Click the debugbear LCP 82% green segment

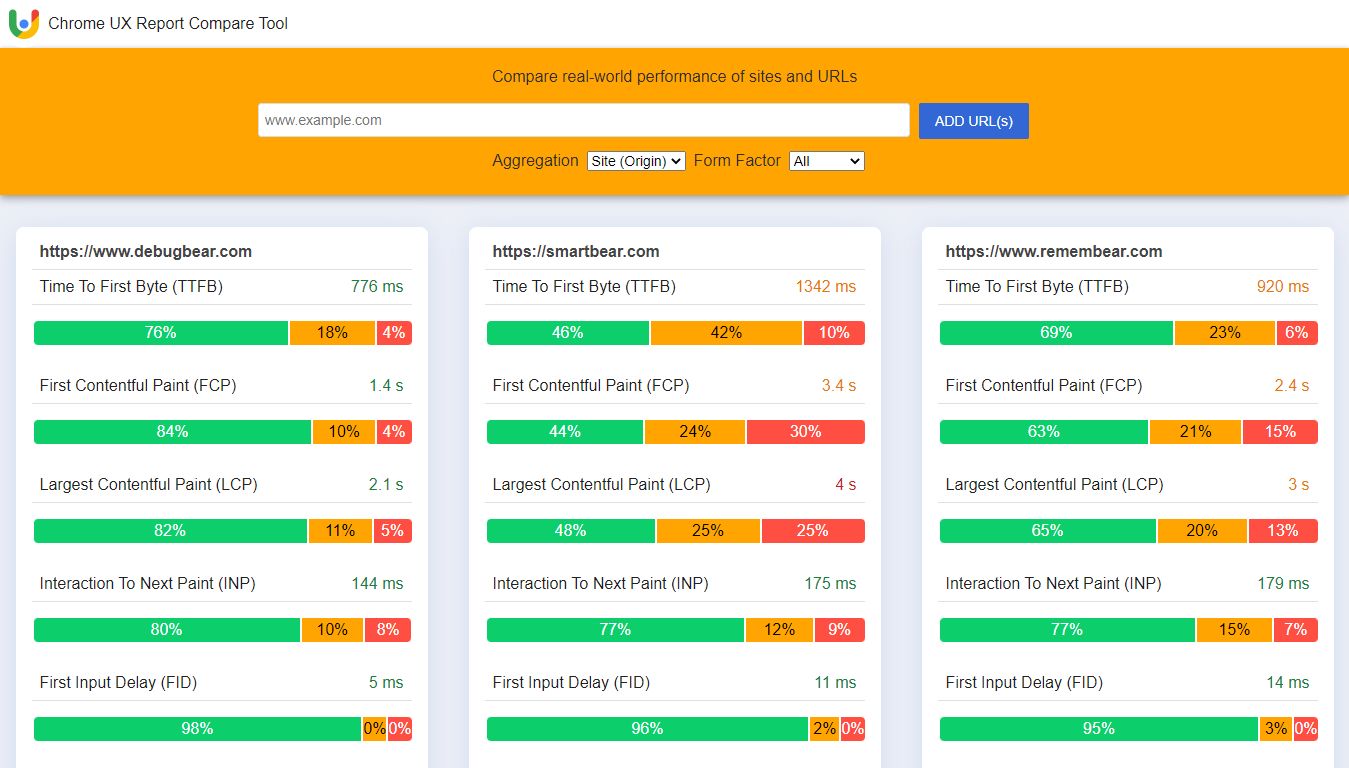[170, 531]
